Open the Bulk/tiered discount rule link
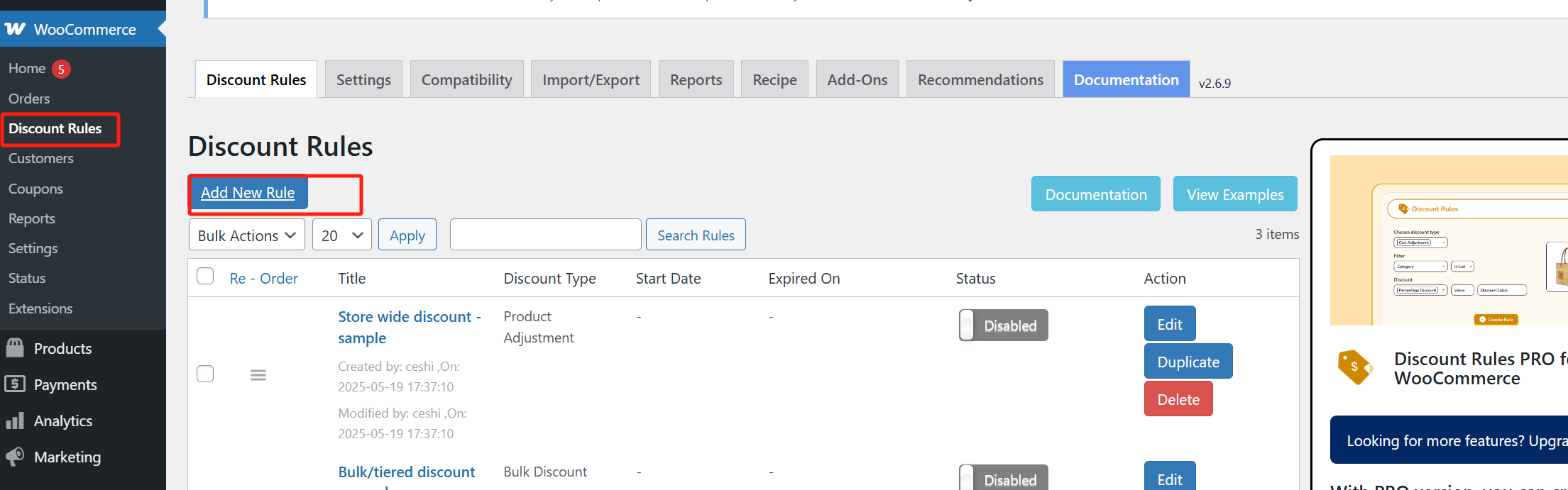The width and height of the screenshot is (1568, 490). click(407, 472)
